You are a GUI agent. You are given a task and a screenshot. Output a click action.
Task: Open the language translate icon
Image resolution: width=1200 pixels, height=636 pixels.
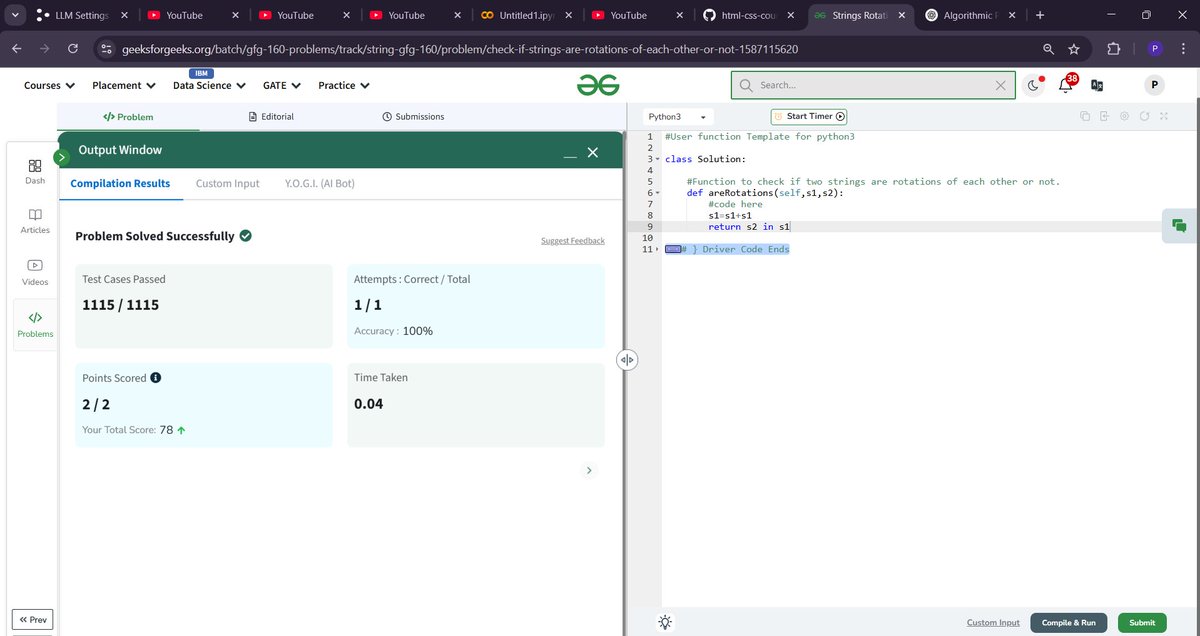click(x=1097, y=86)
